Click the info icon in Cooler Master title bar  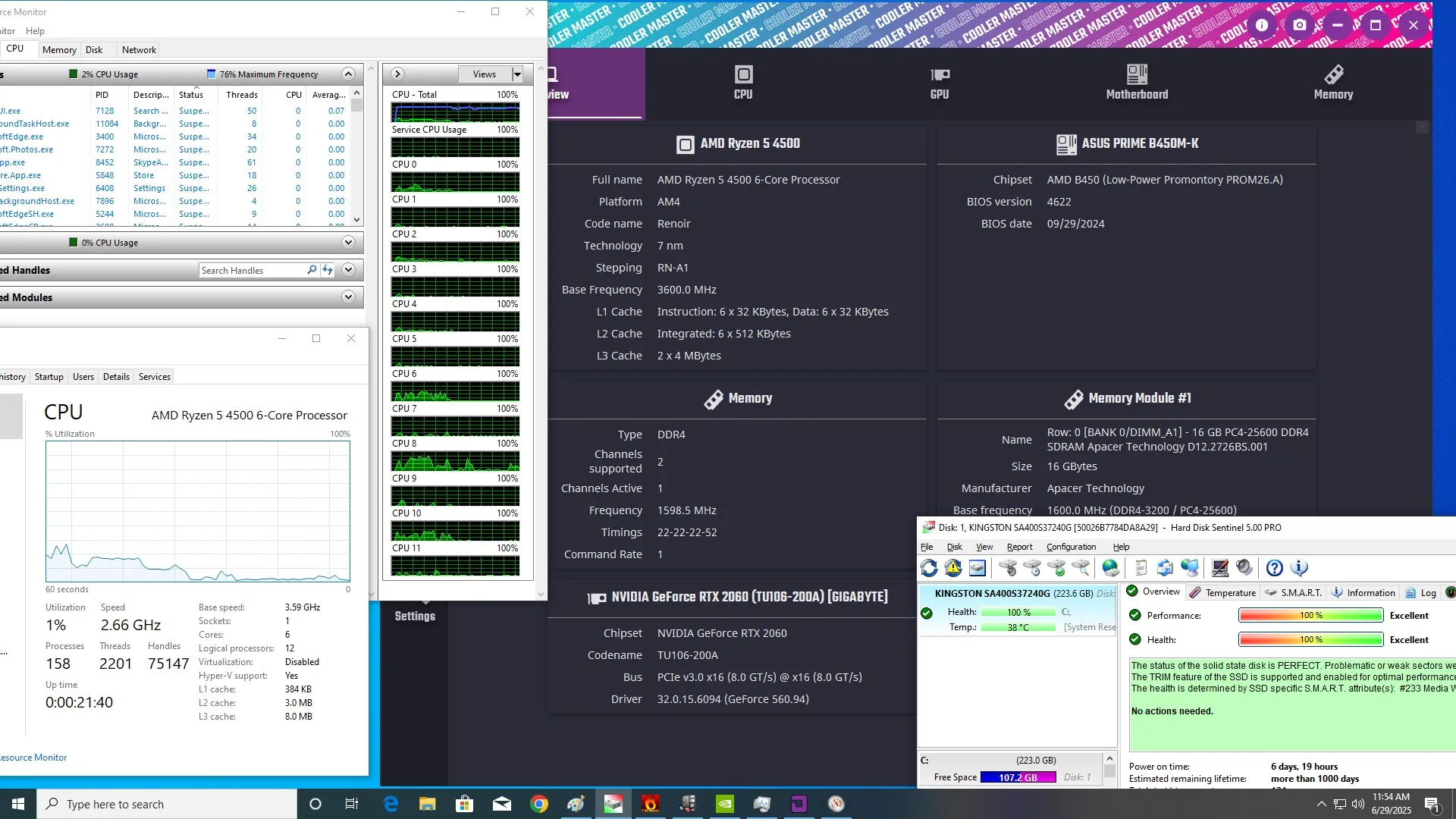click(x=1262, y=25)
